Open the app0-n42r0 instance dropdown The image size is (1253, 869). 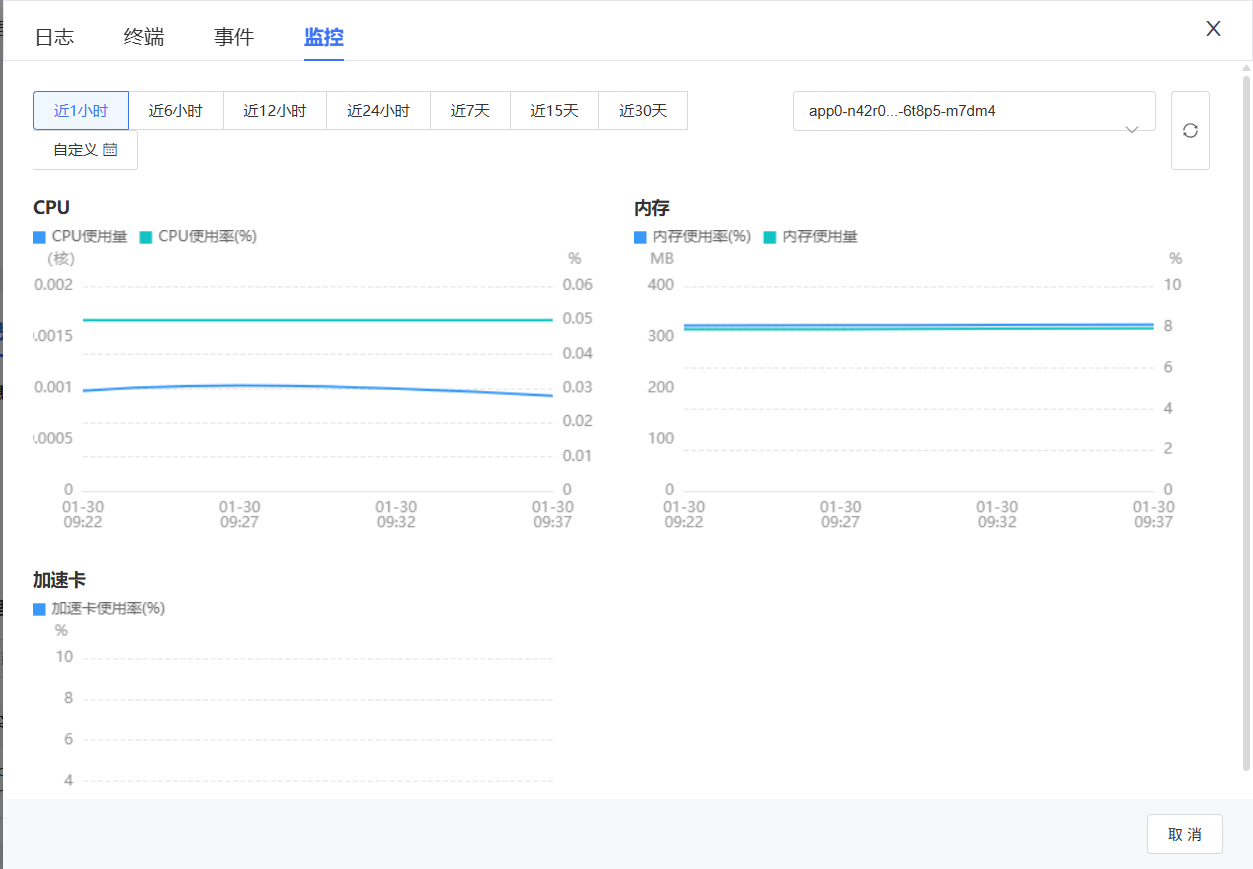point(960,111)
